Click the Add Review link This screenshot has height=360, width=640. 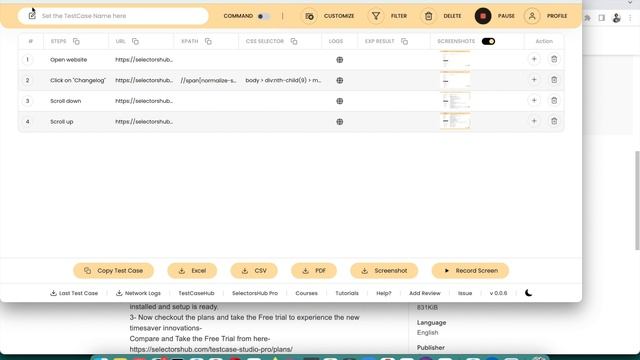click(425, 293)
